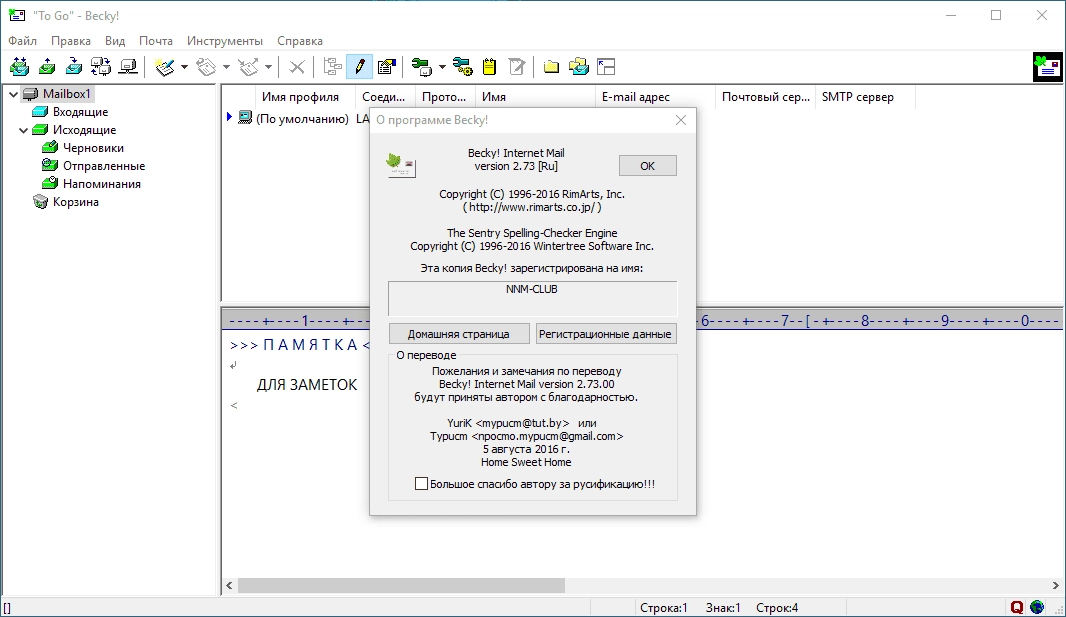Click the thread tree view toolbar icon
Image resolution: width=1066 pixels, height=617 pixels.
point(332,67)
